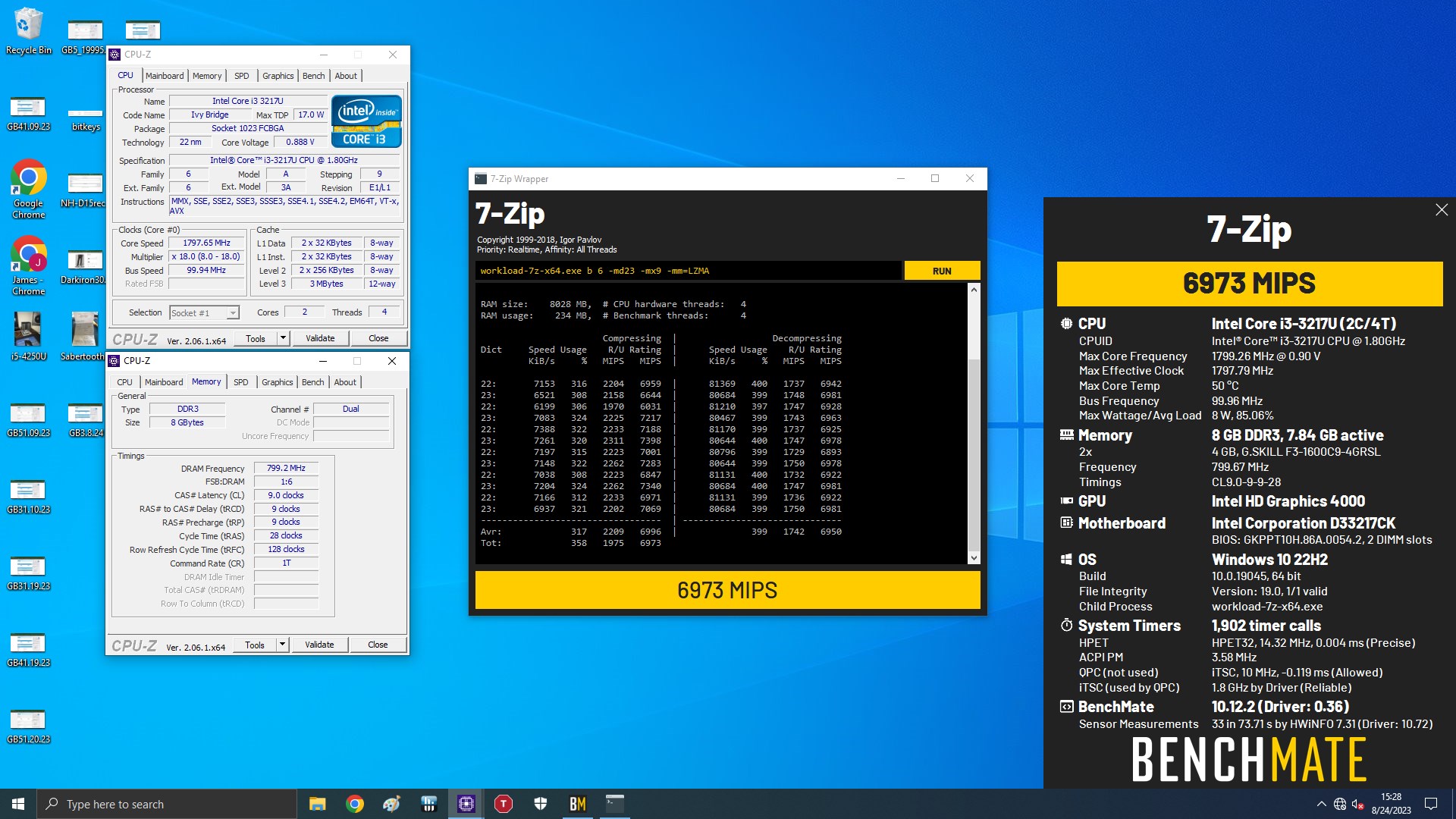Click Validate in lower CPU-Z window
The height and width of the screenshot is (819, 1456).
tap(319, 645)
